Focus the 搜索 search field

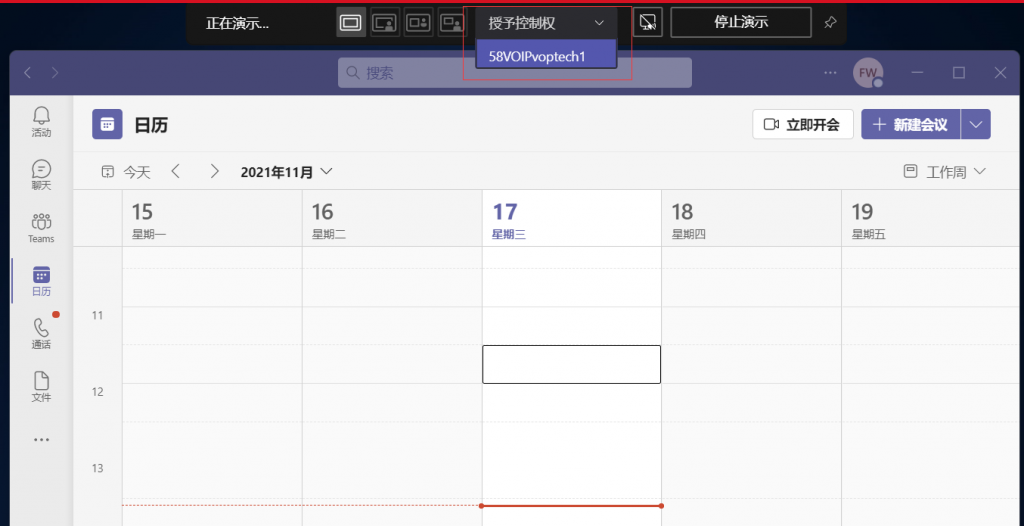tap(515, 73)
